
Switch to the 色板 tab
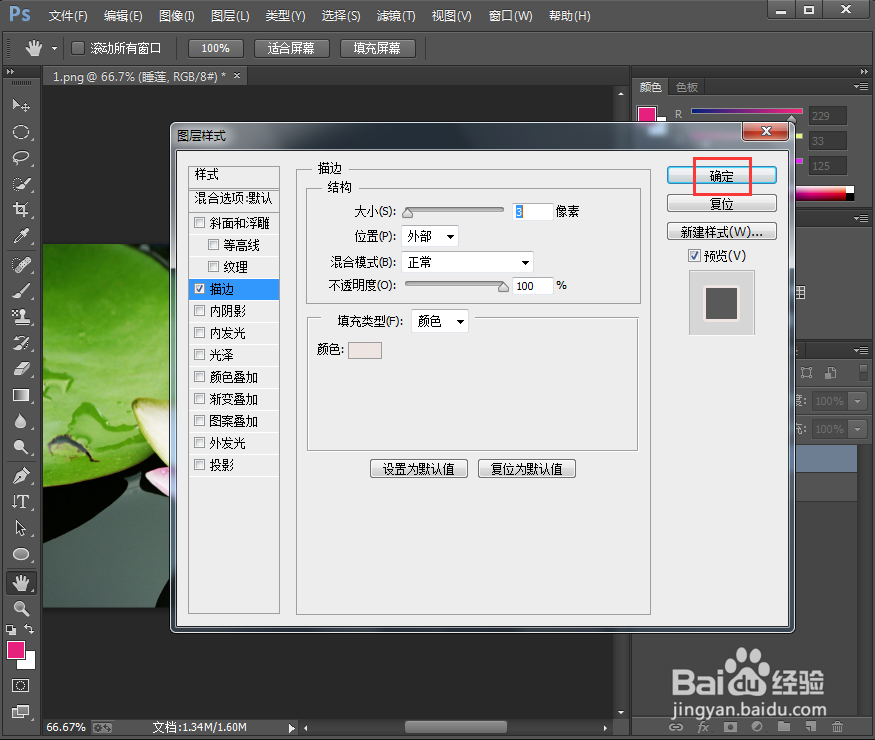click(x=687, y=87)
